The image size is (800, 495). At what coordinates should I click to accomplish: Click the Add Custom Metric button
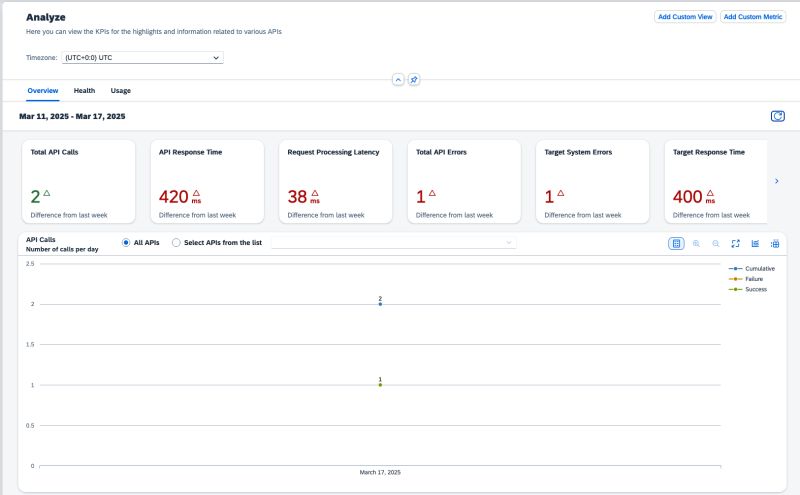pos(753,17)
